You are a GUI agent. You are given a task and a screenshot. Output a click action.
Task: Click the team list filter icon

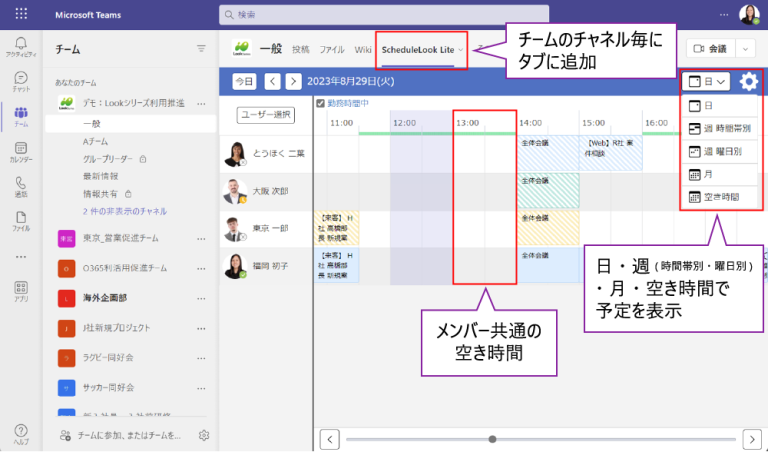click(201, 48)
